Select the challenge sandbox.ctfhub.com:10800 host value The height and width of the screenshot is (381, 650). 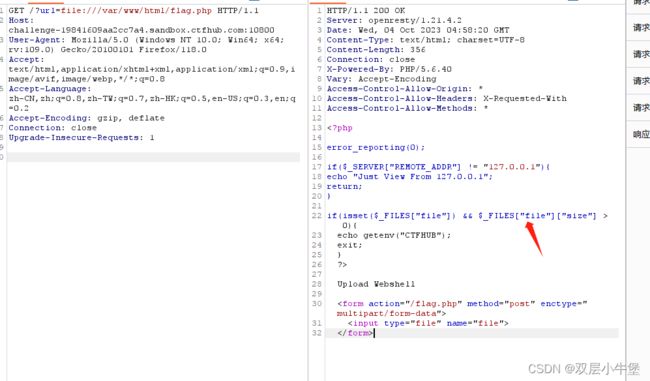[x=141, y=30]
